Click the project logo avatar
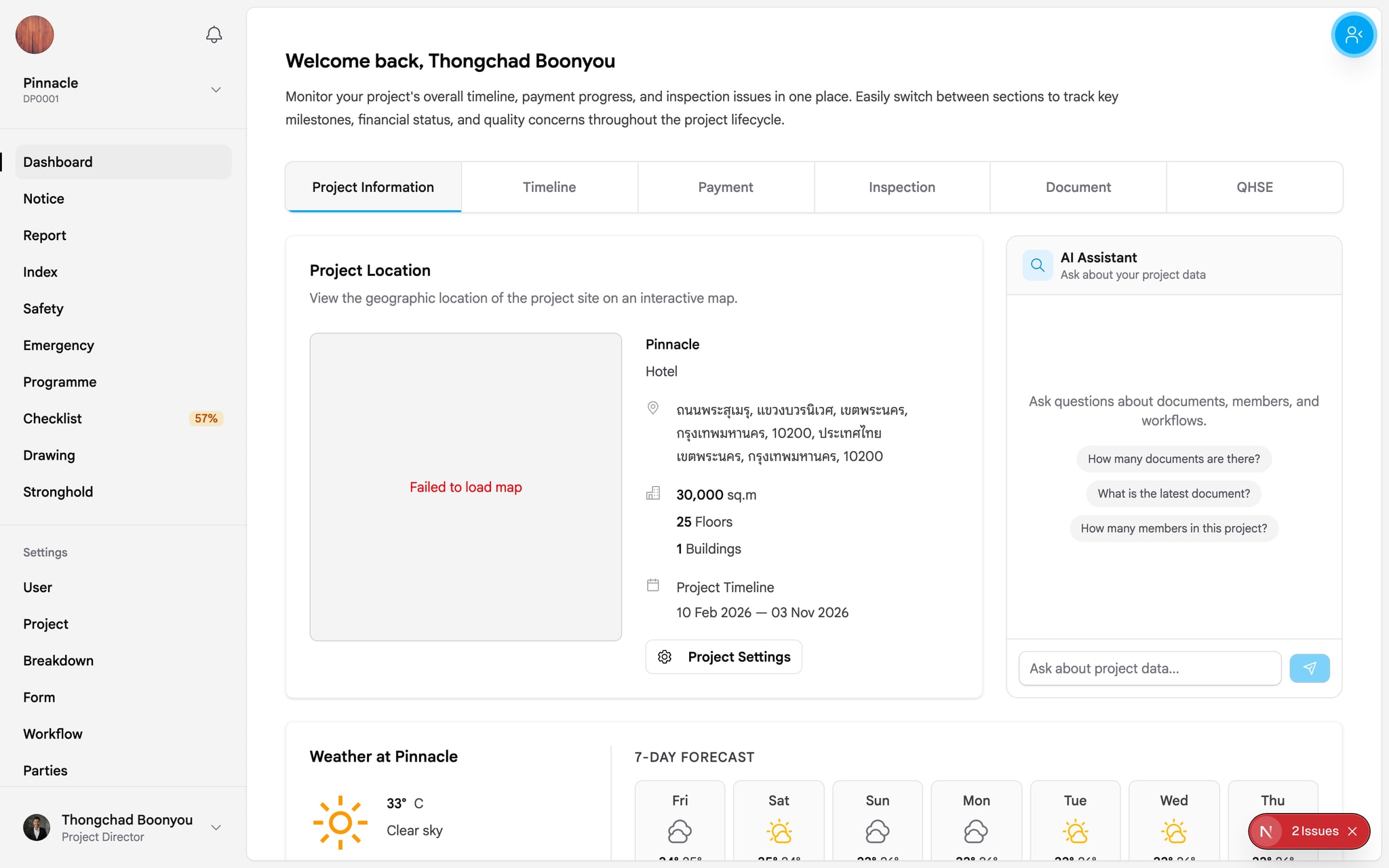The height and width of the screenshot is (868, 1389). pos(35,35)
